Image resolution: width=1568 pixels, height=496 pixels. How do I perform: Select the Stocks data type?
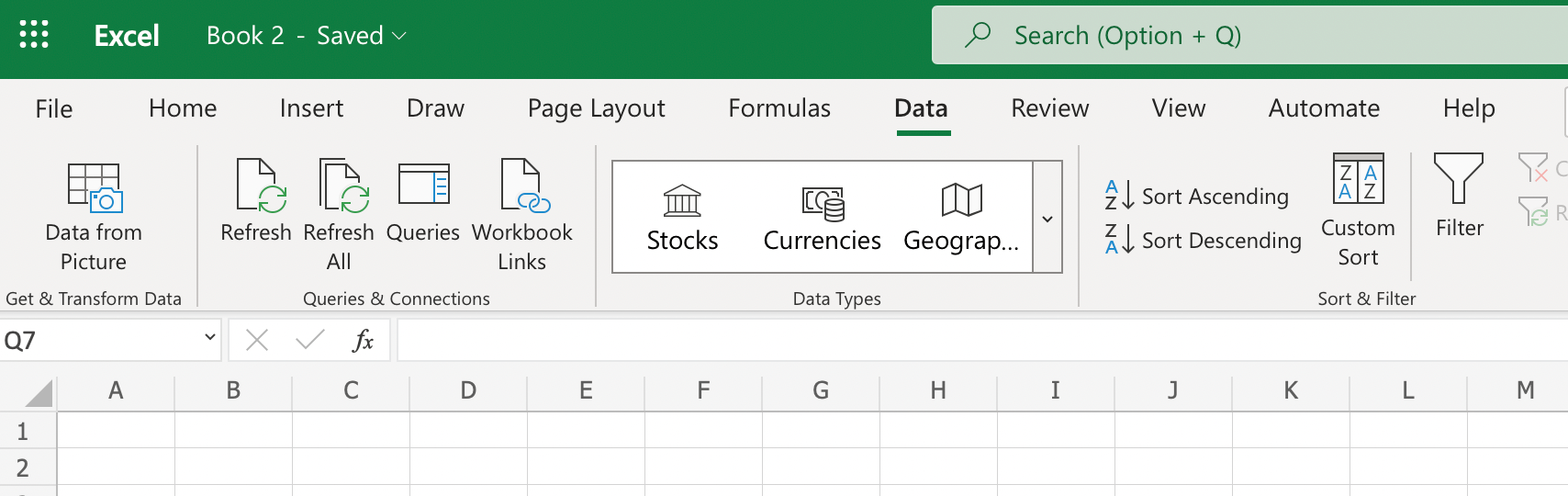pos(682,218)
